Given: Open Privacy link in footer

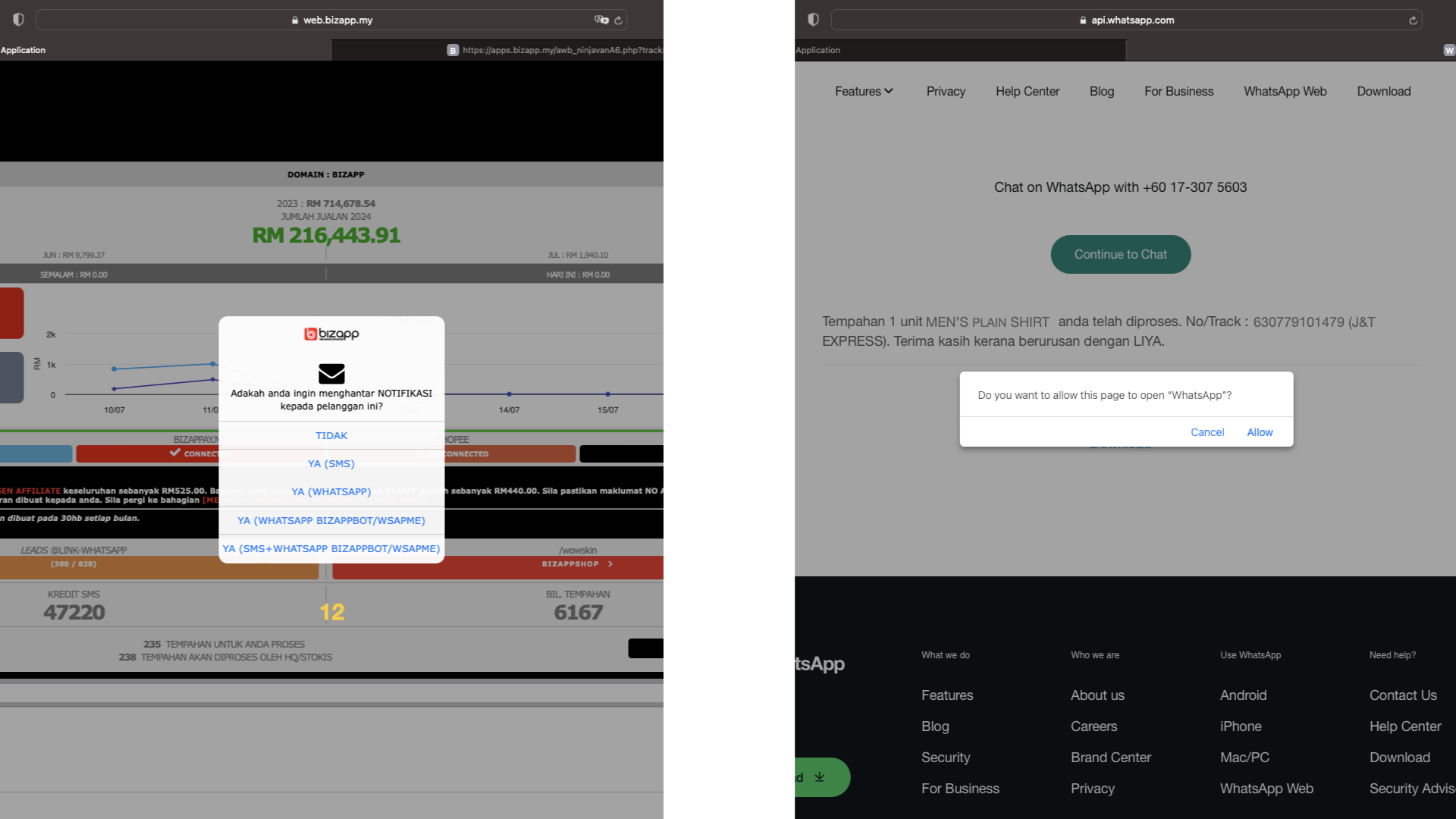Looking at the screenshot, I should pos(1093,789).
